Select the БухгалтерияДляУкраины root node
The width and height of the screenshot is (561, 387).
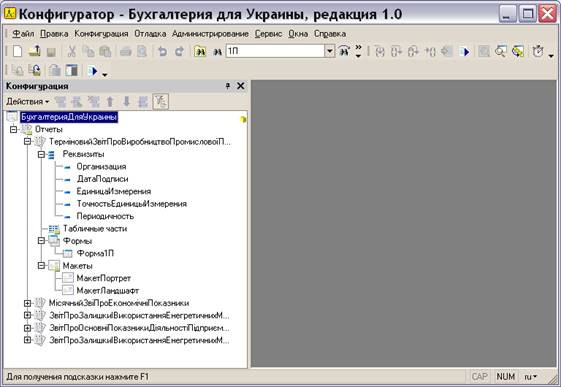click(69, 117)
